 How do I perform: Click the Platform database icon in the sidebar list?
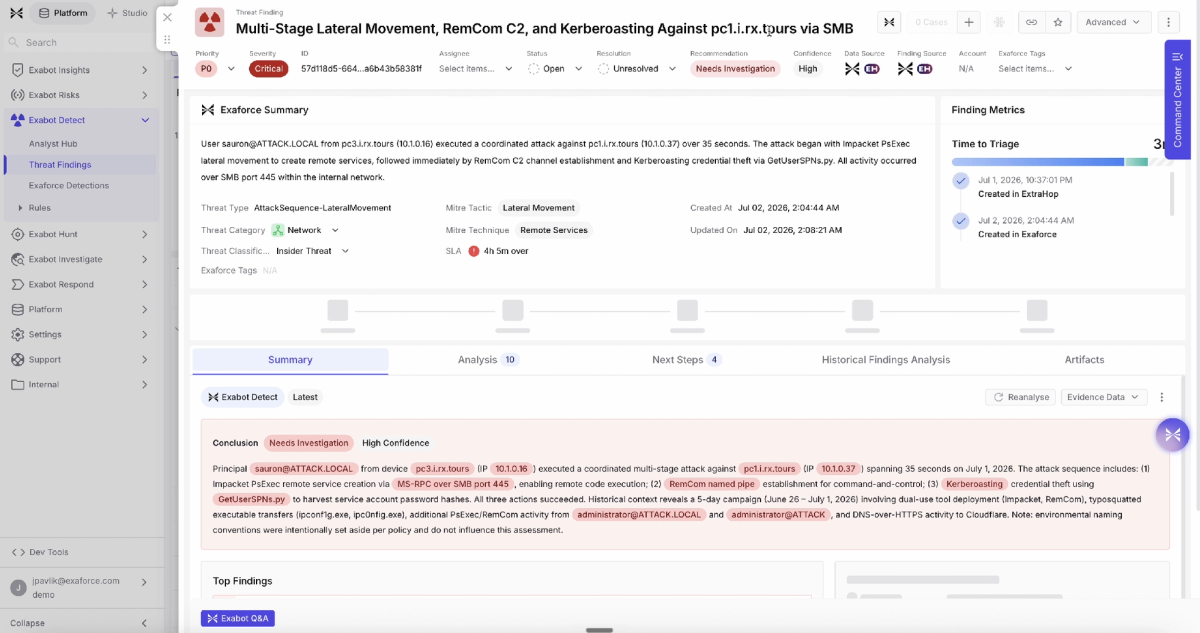pos(18,309)
